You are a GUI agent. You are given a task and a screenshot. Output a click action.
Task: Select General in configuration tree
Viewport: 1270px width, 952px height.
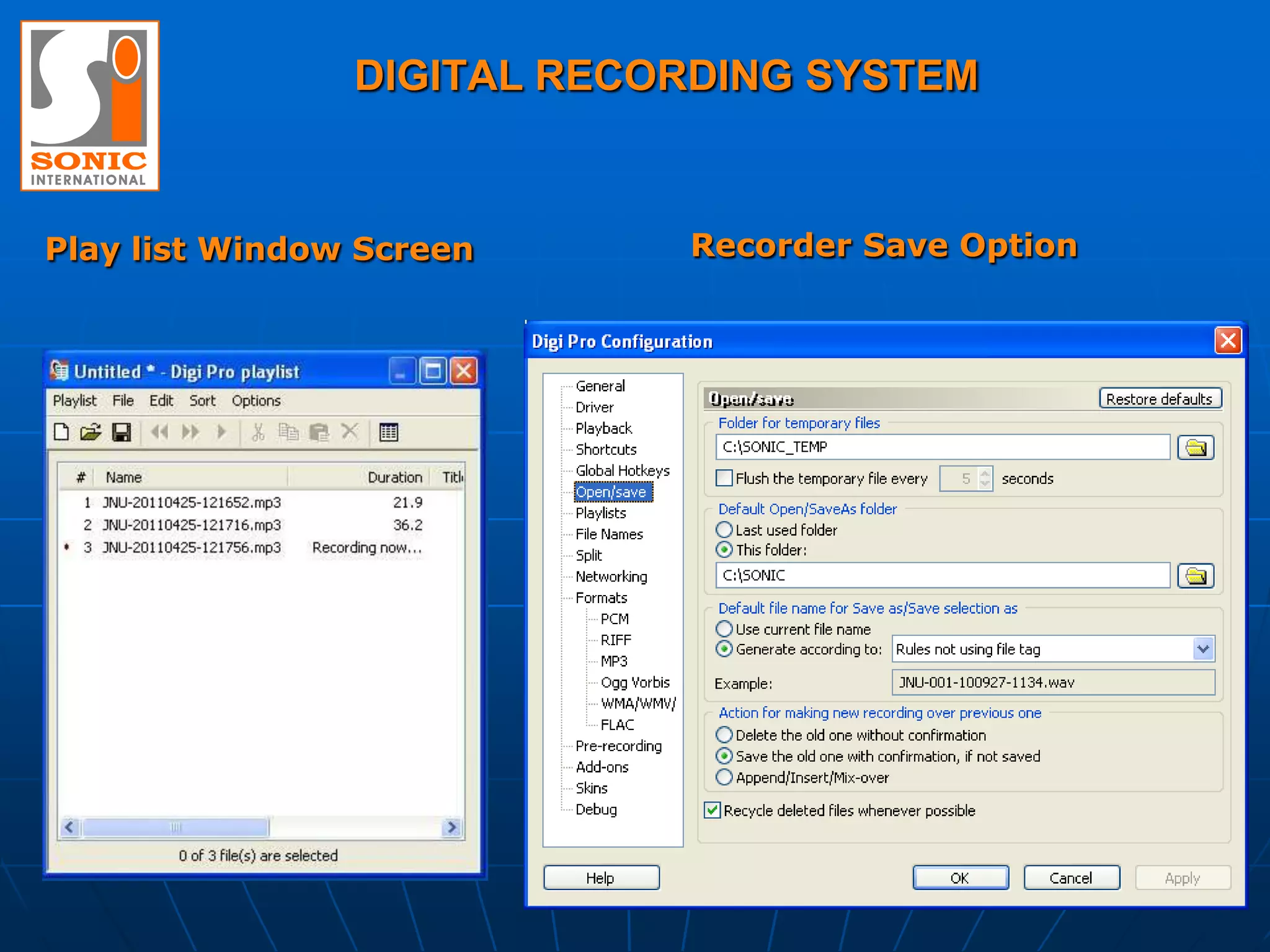pyautogui.click(x=600, y=386)
